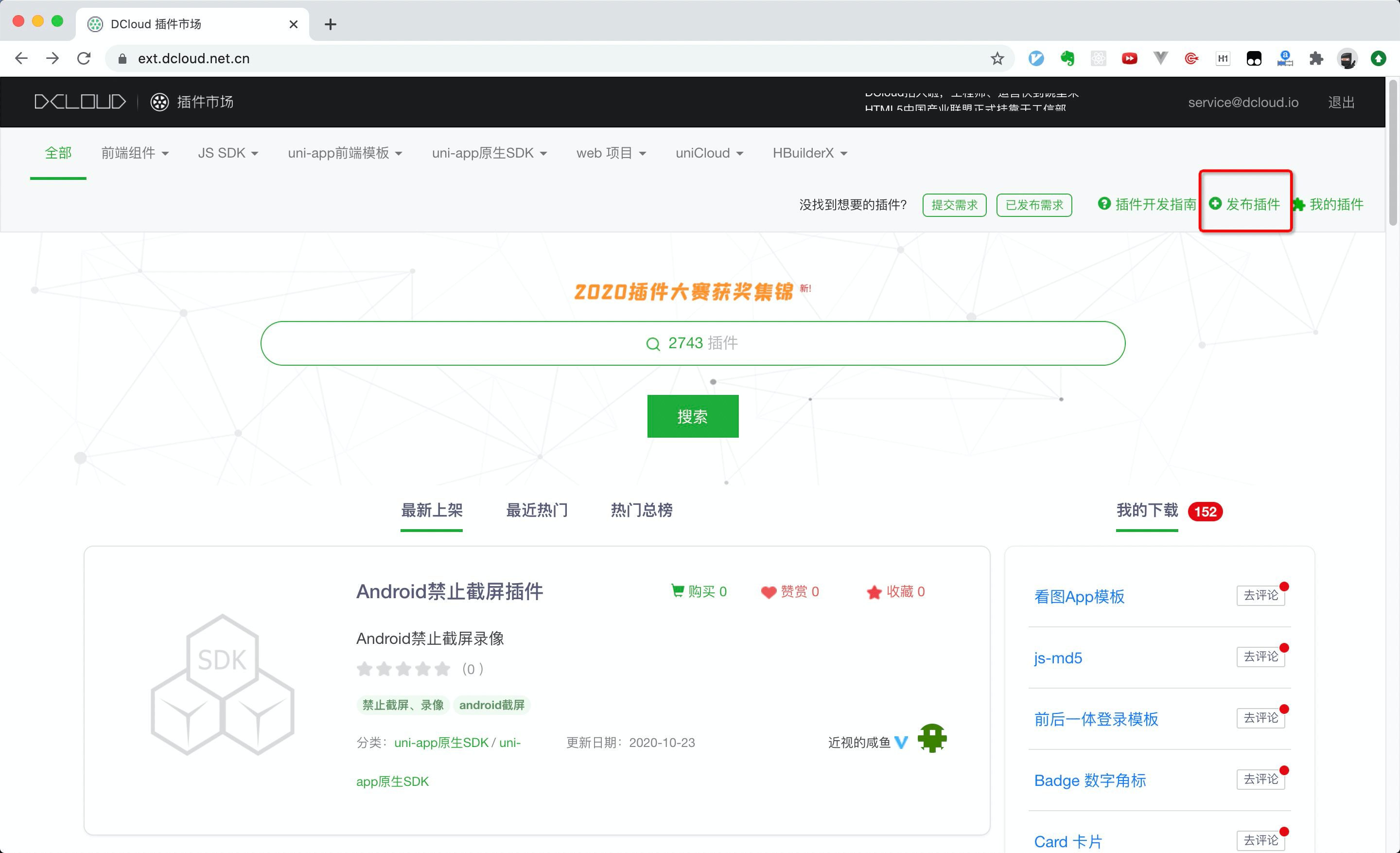The image size is (1400, 853).
Task: Click the blue checkmark extension icon
Action: coord(1036,58)
